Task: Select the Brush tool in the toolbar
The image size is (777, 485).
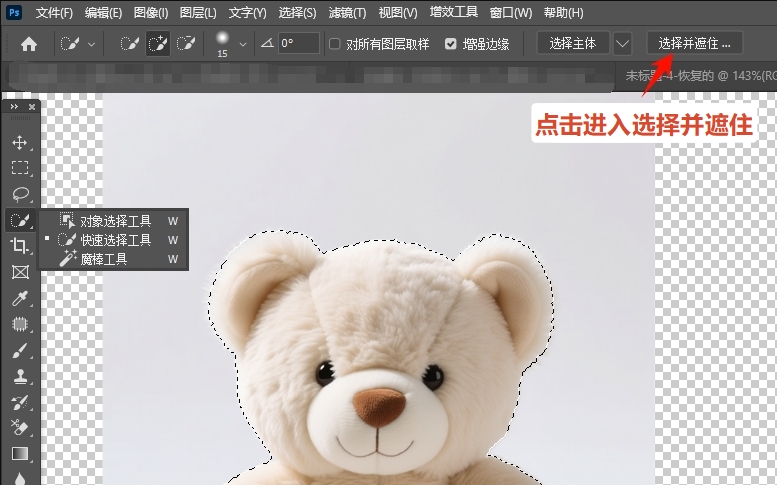Action: coord(19,350)
